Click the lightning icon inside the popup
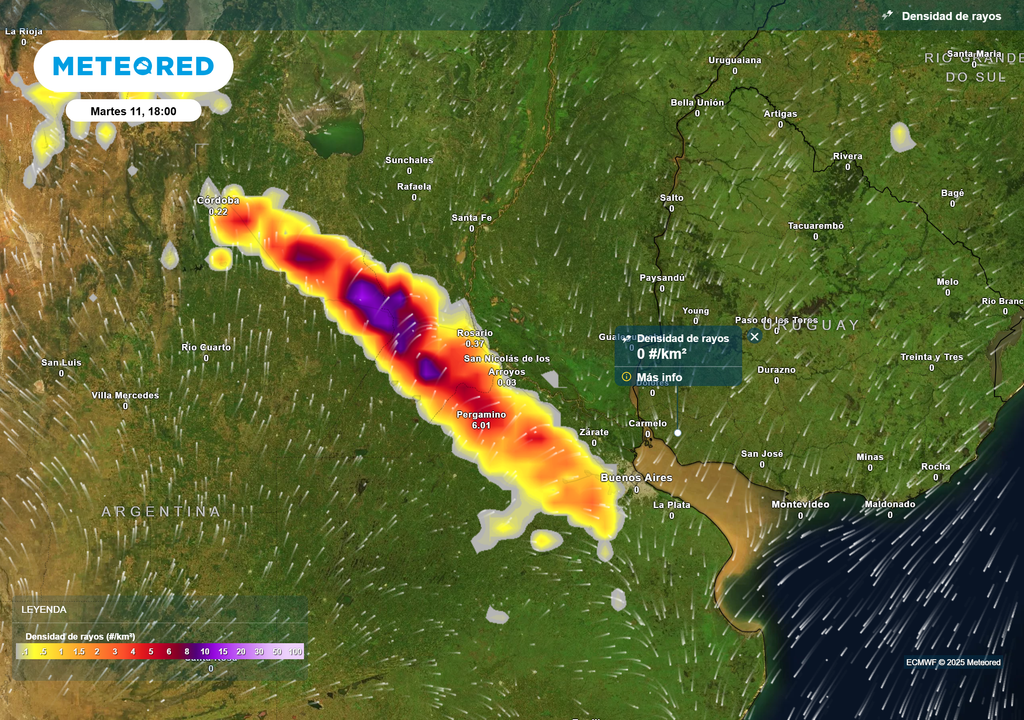The image size is (1024, 720). [626, 339]
